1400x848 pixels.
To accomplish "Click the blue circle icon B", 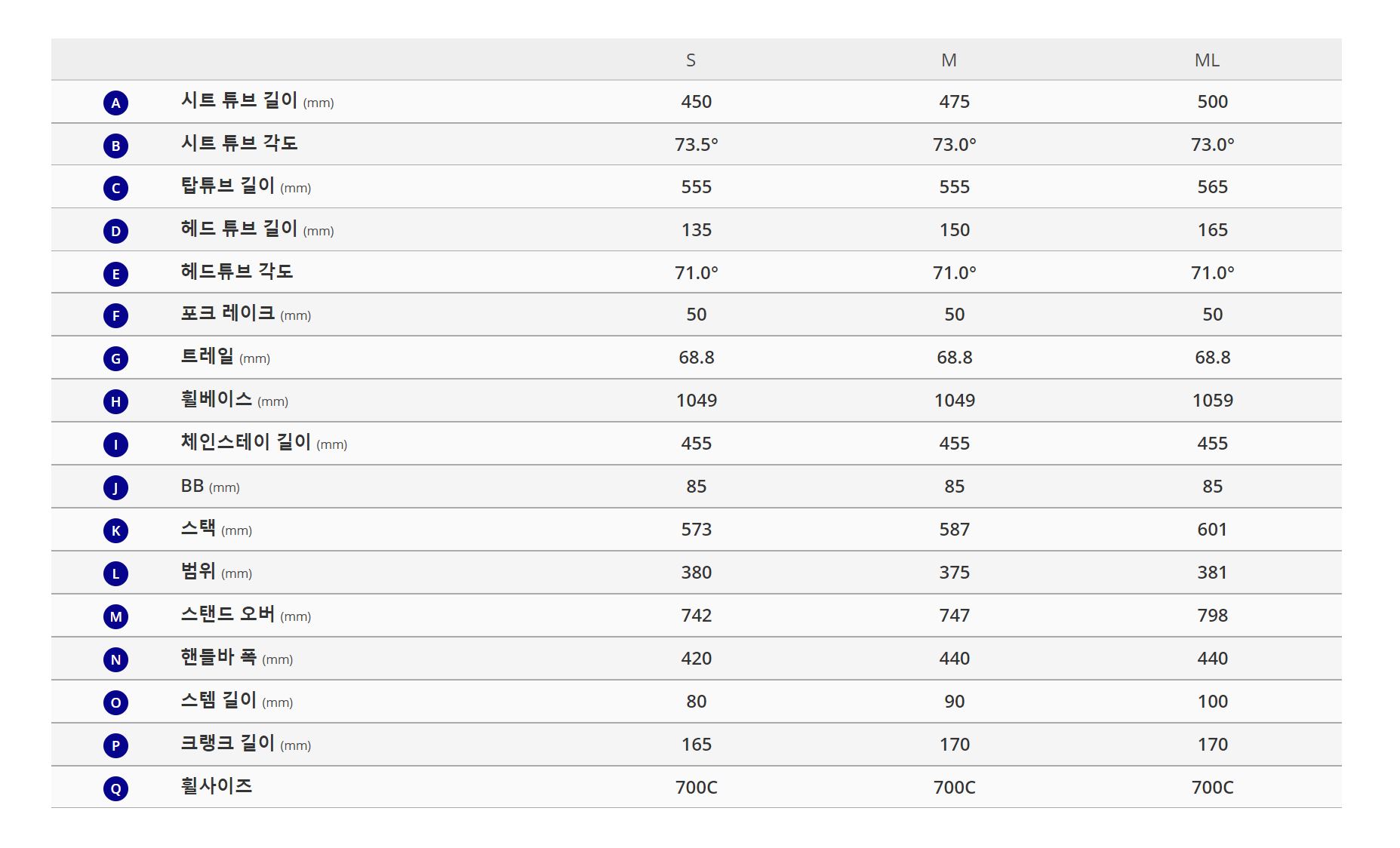I will pyautogui.click(x=115, y=146).
